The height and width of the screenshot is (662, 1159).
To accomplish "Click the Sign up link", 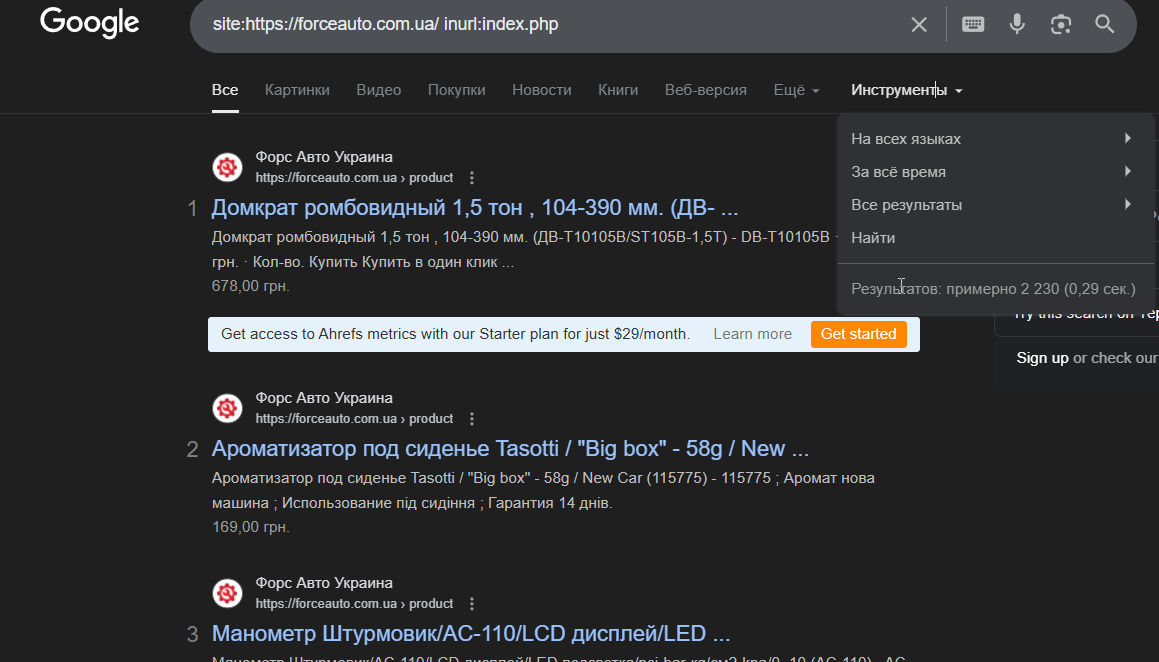I will (x=1042, y=358).
